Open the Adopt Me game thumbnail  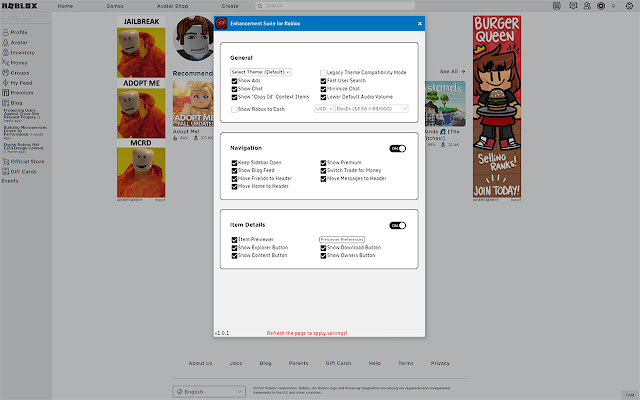tap(193, 104)
